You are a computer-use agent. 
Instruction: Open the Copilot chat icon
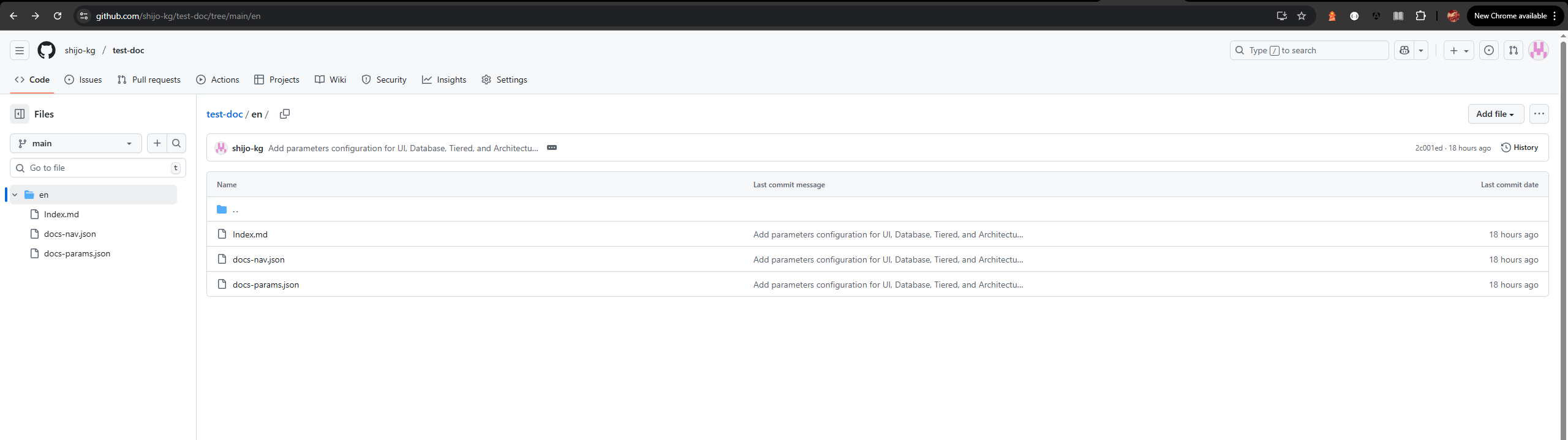point(1404,50)
